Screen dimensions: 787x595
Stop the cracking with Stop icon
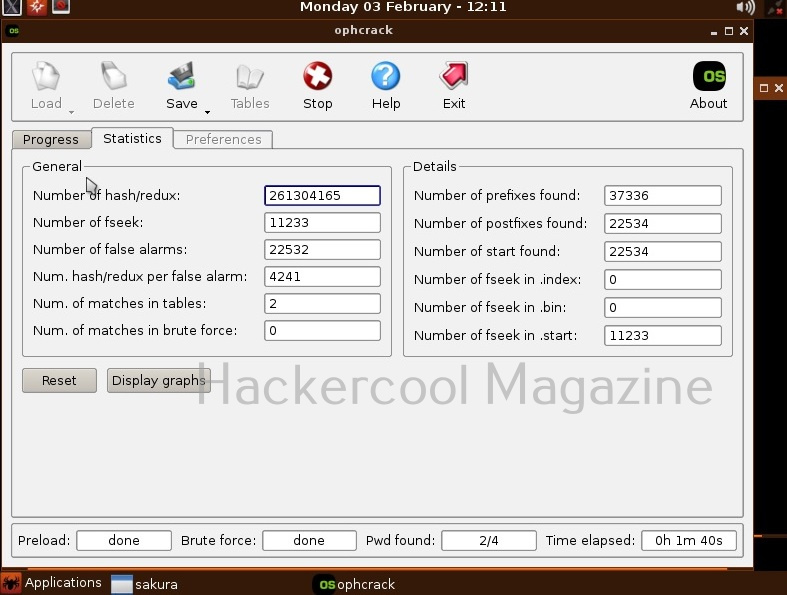[317, 76]
